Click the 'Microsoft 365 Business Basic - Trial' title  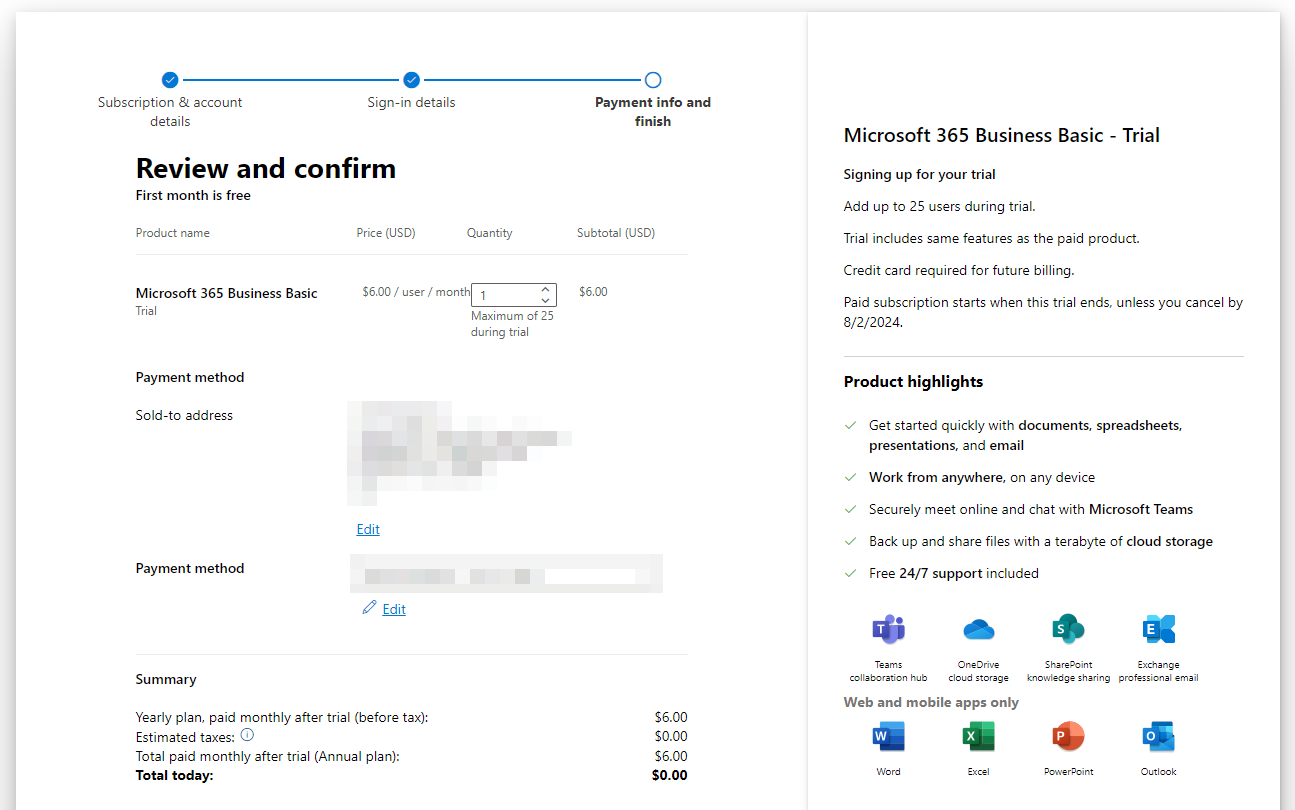(x=1002, y=136)
